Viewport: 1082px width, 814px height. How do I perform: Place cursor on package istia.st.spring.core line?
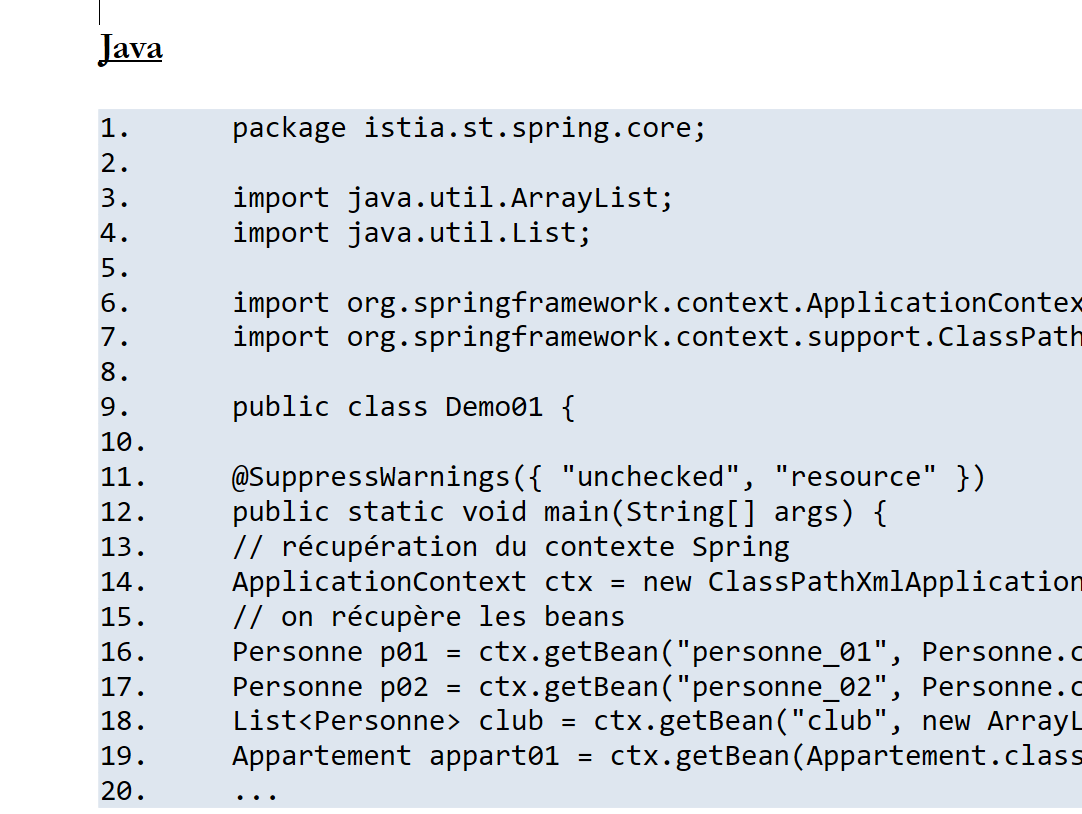(468, 129)
